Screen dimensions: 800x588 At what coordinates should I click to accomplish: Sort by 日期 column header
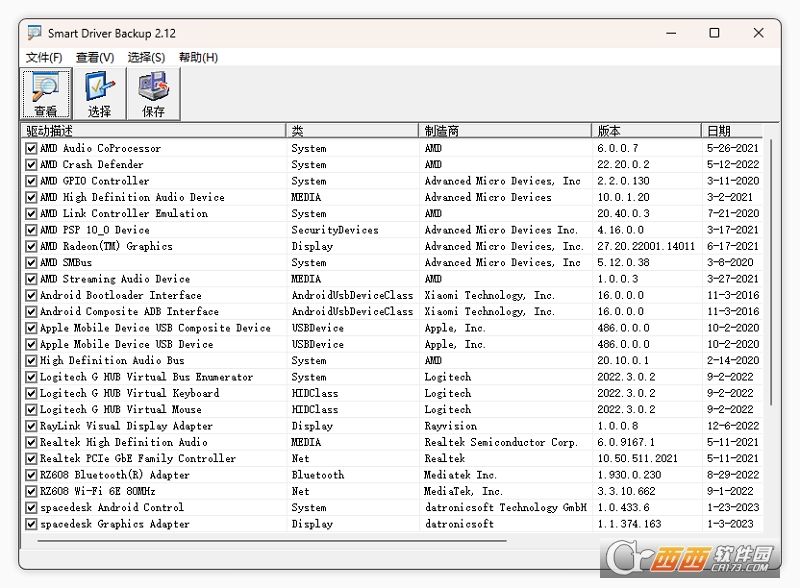(x=732, y=131)
